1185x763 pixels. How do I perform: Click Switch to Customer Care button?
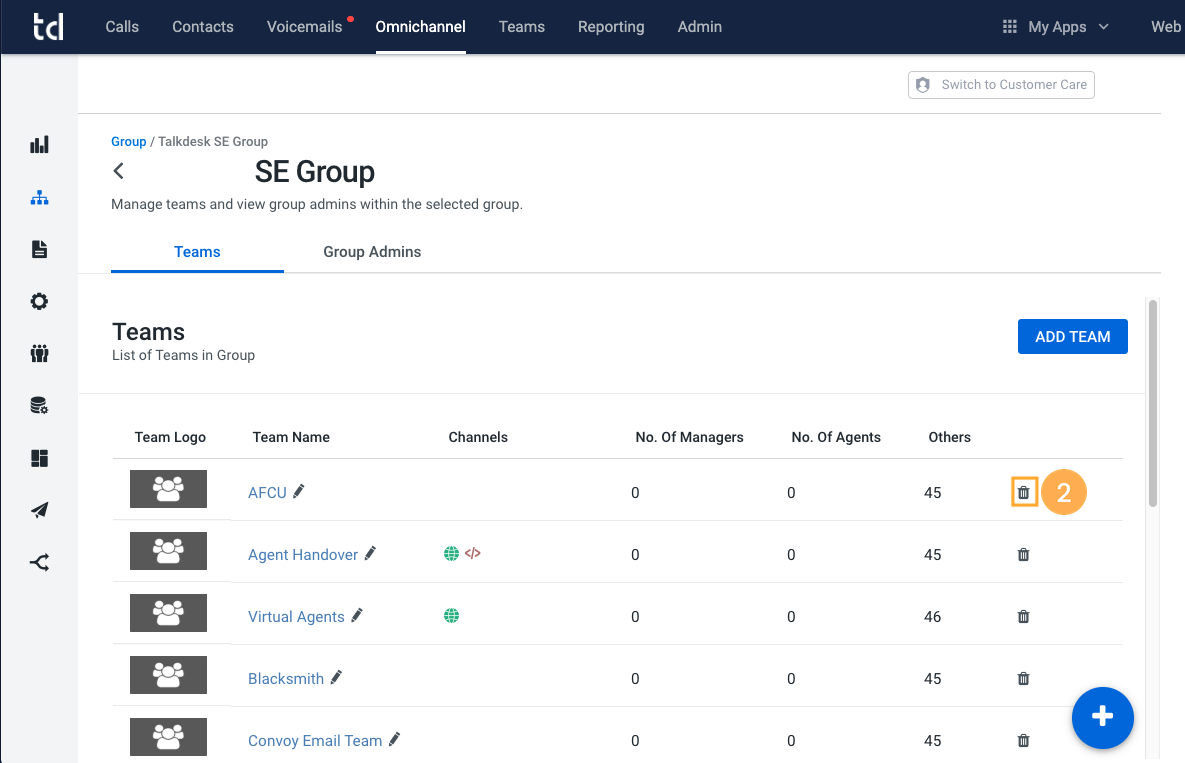click(1001, 85)
